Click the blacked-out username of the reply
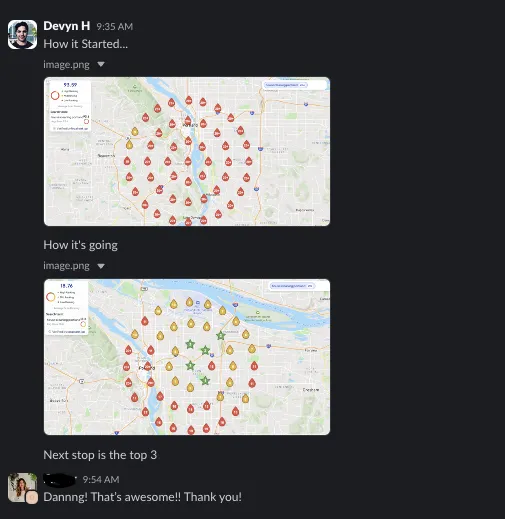Screen dimensions: 505x519 [x=60, y=480]
